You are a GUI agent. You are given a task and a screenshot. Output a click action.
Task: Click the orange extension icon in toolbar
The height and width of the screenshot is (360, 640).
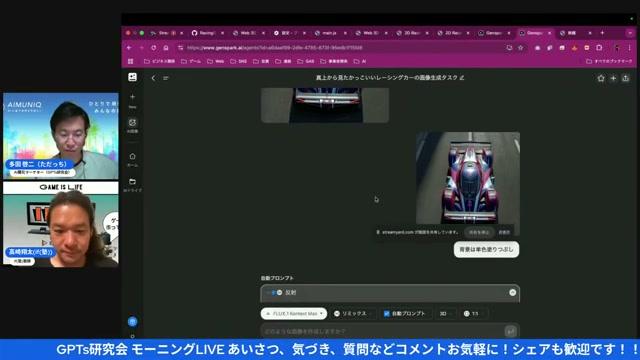click(575, 48)
